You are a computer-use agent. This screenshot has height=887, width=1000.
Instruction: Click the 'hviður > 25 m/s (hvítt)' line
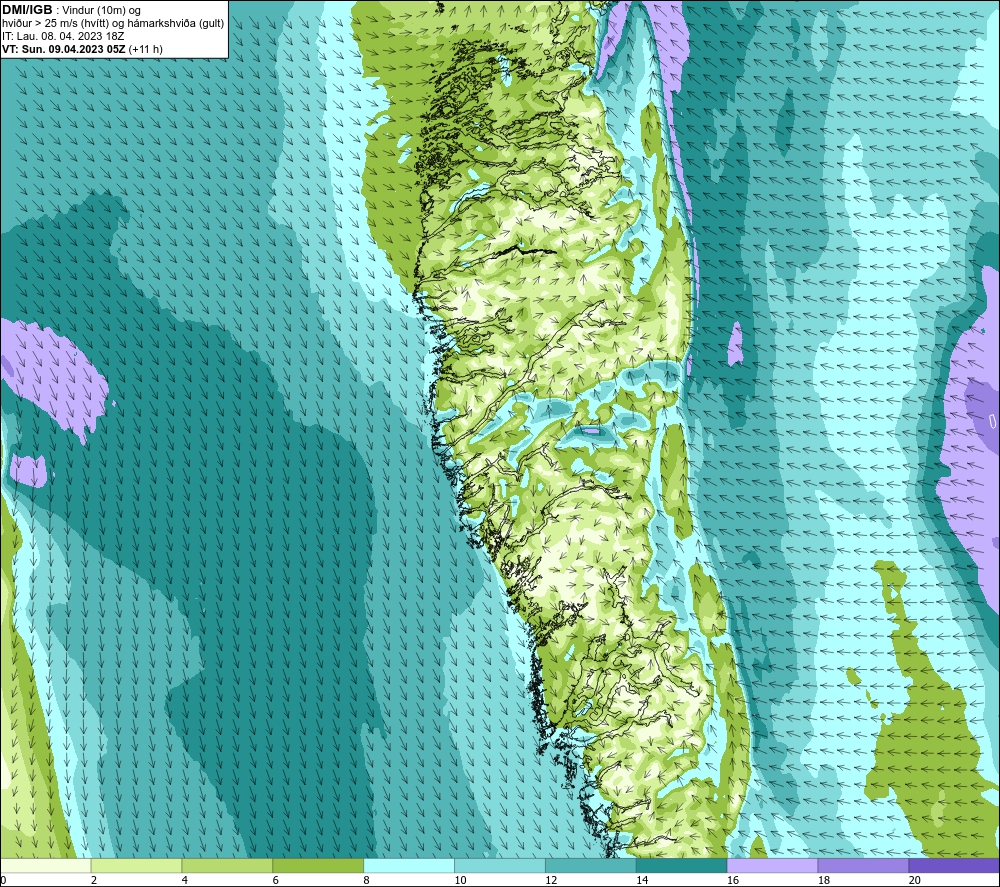point(54,24)
